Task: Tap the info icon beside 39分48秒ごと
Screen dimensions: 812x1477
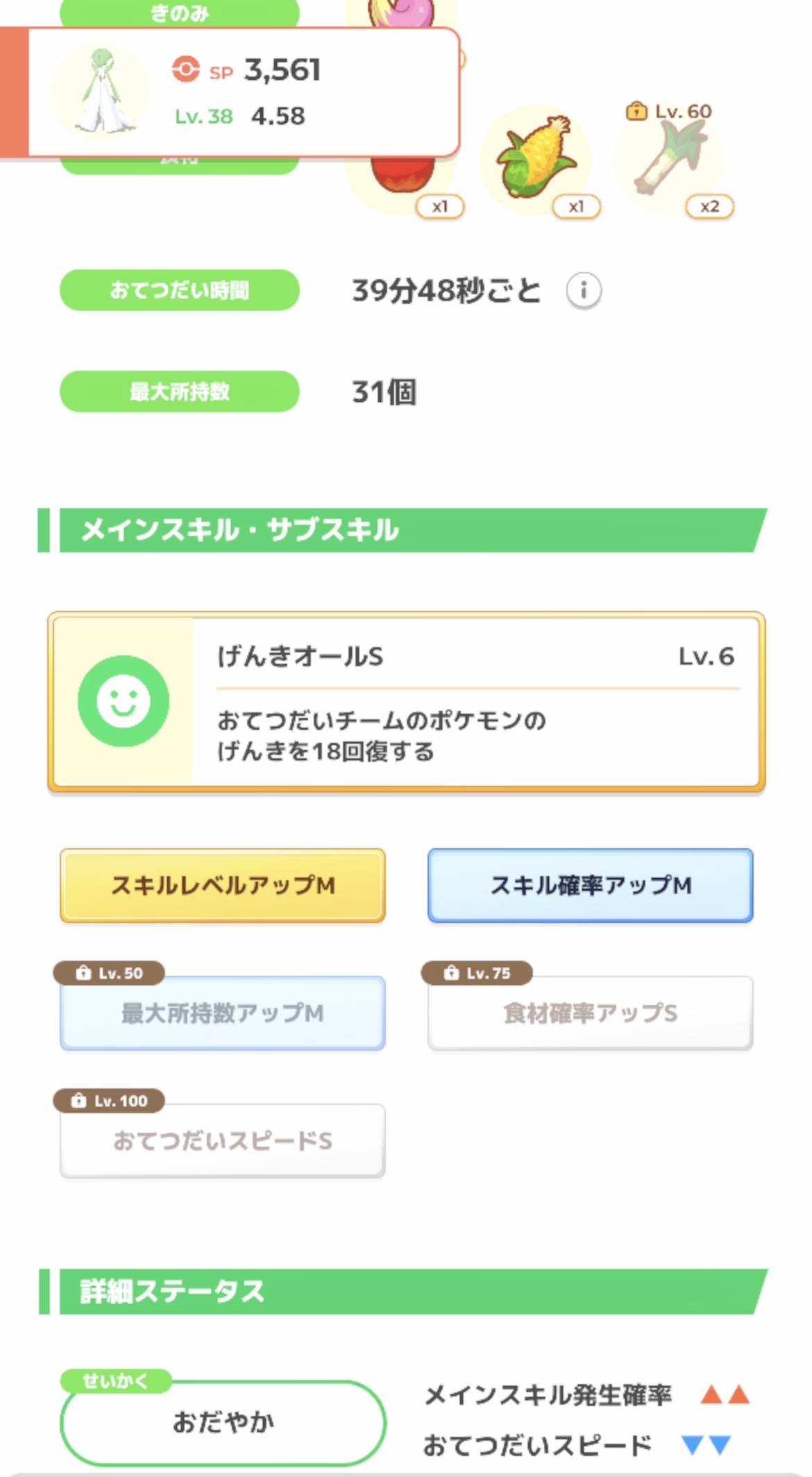Action: [584, 290]
